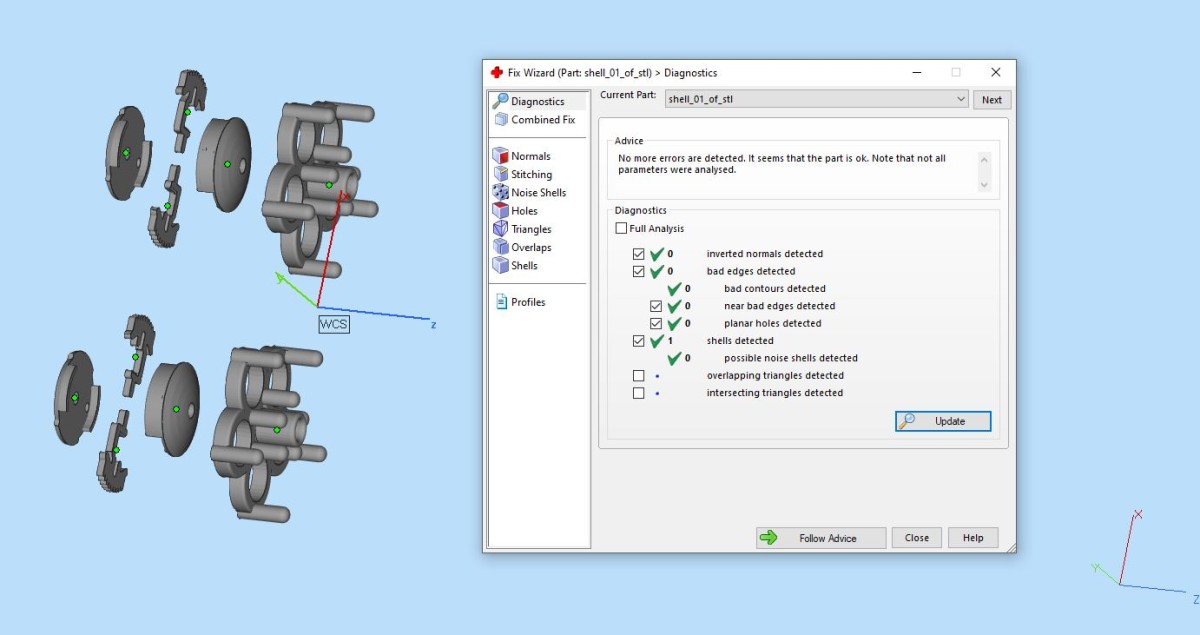Select the Stitching icon in sidebar
The height and width of the screenshot is (635, 1200).
point(501,174)
